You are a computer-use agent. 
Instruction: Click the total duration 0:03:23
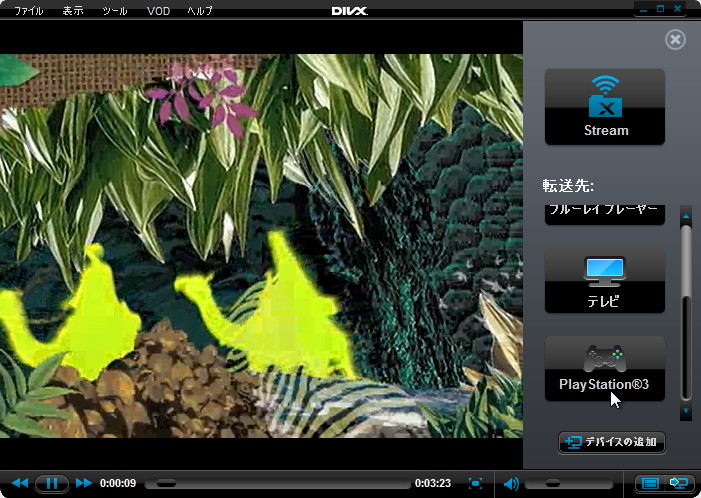(433, 483)
